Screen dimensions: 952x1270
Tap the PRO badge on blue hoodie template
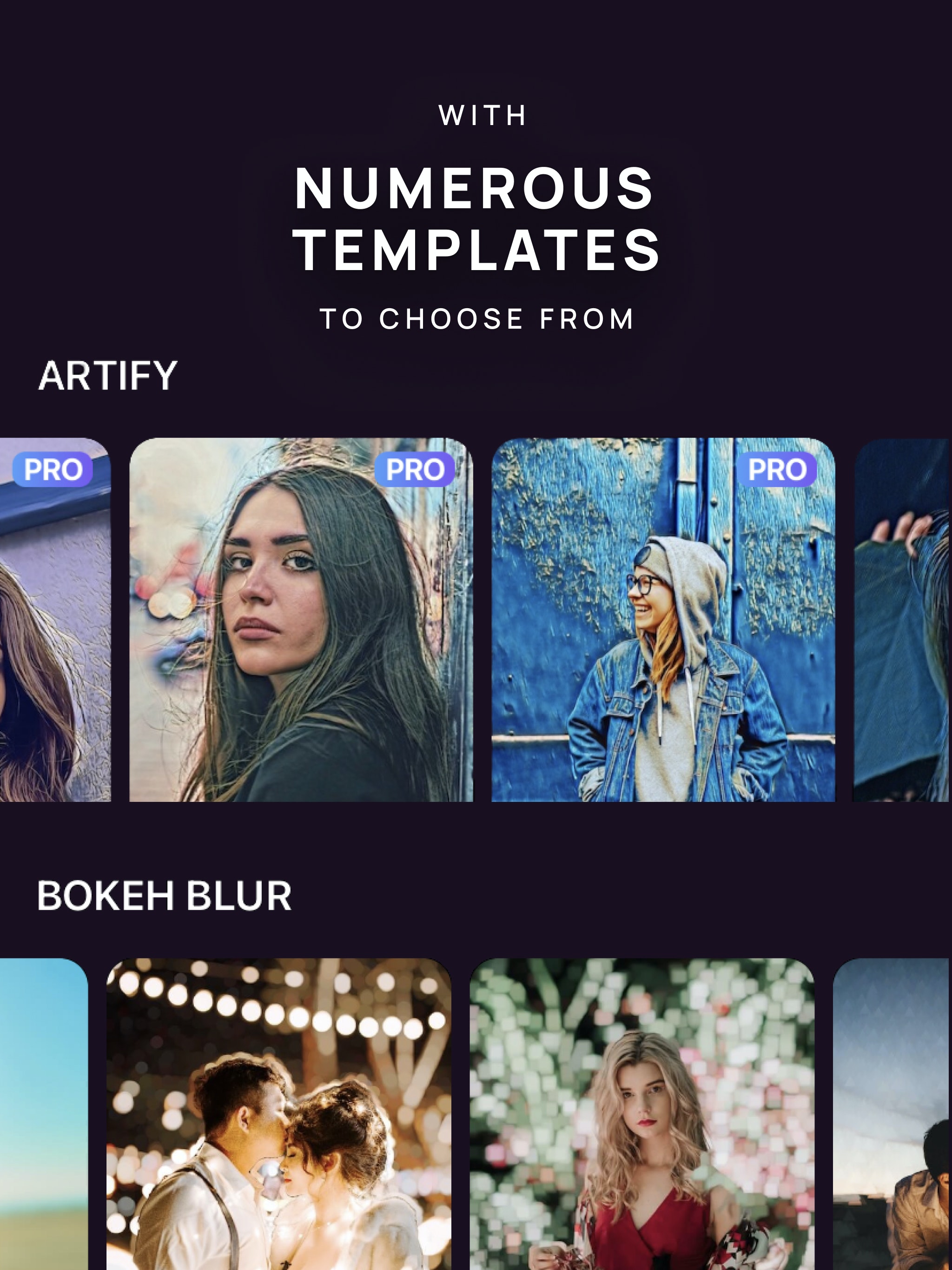click(776, 469)
